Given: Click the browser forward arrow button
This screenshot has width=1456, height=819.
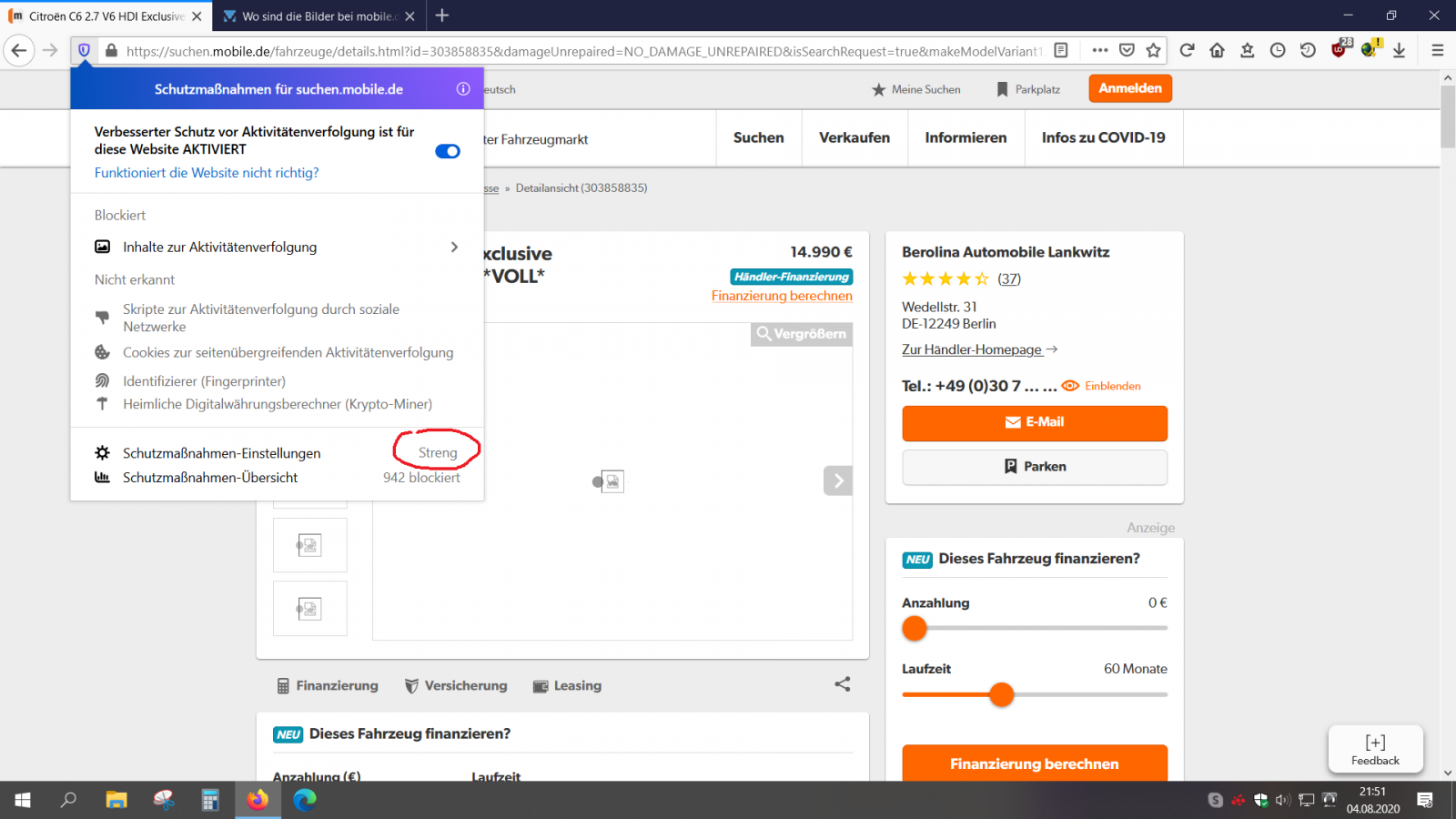Looking at the screenshot, I should [x=50, y=51].
